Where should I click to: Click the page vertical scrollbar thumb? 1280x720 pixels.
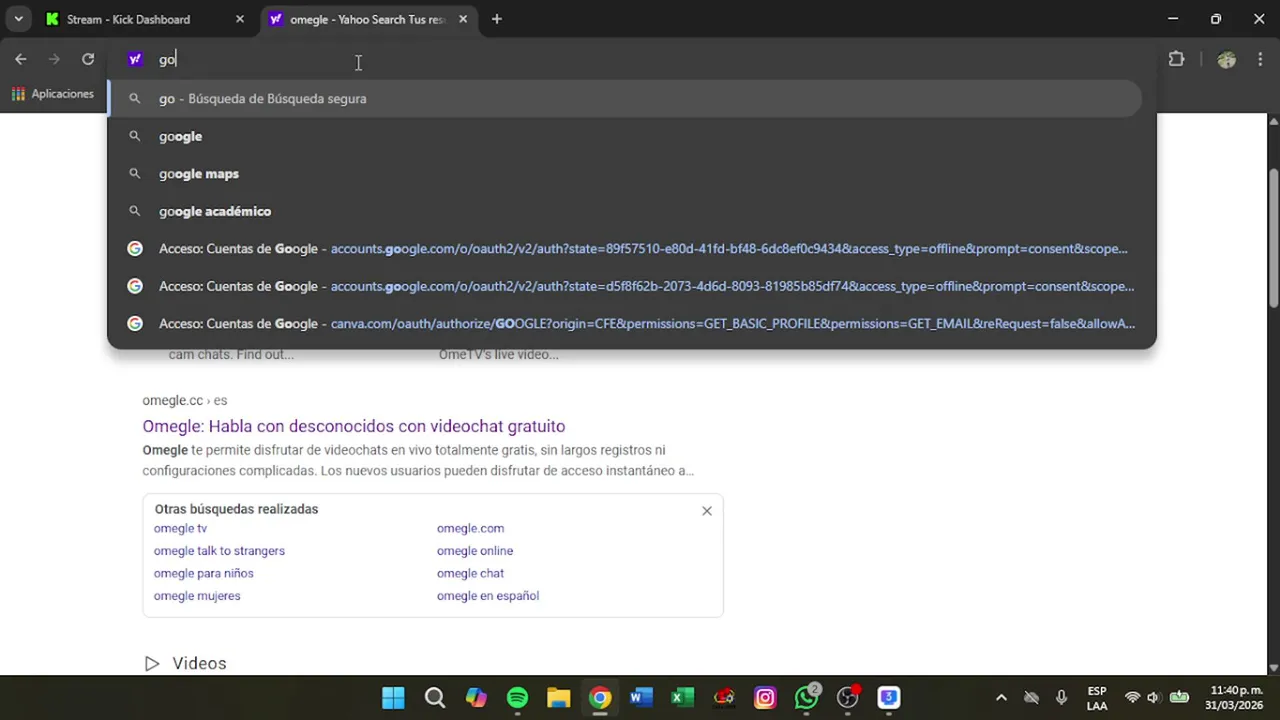1273,238
